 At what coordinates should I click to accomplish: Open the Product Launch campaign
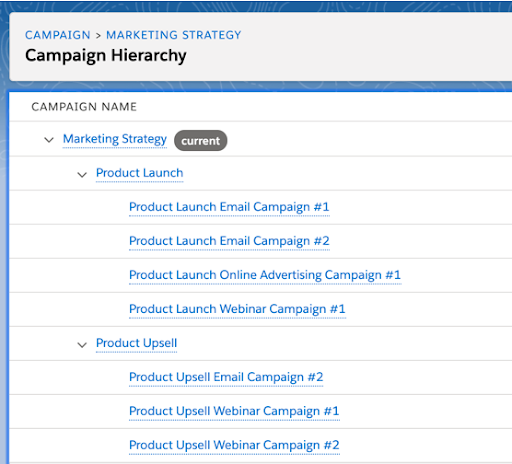140,173
